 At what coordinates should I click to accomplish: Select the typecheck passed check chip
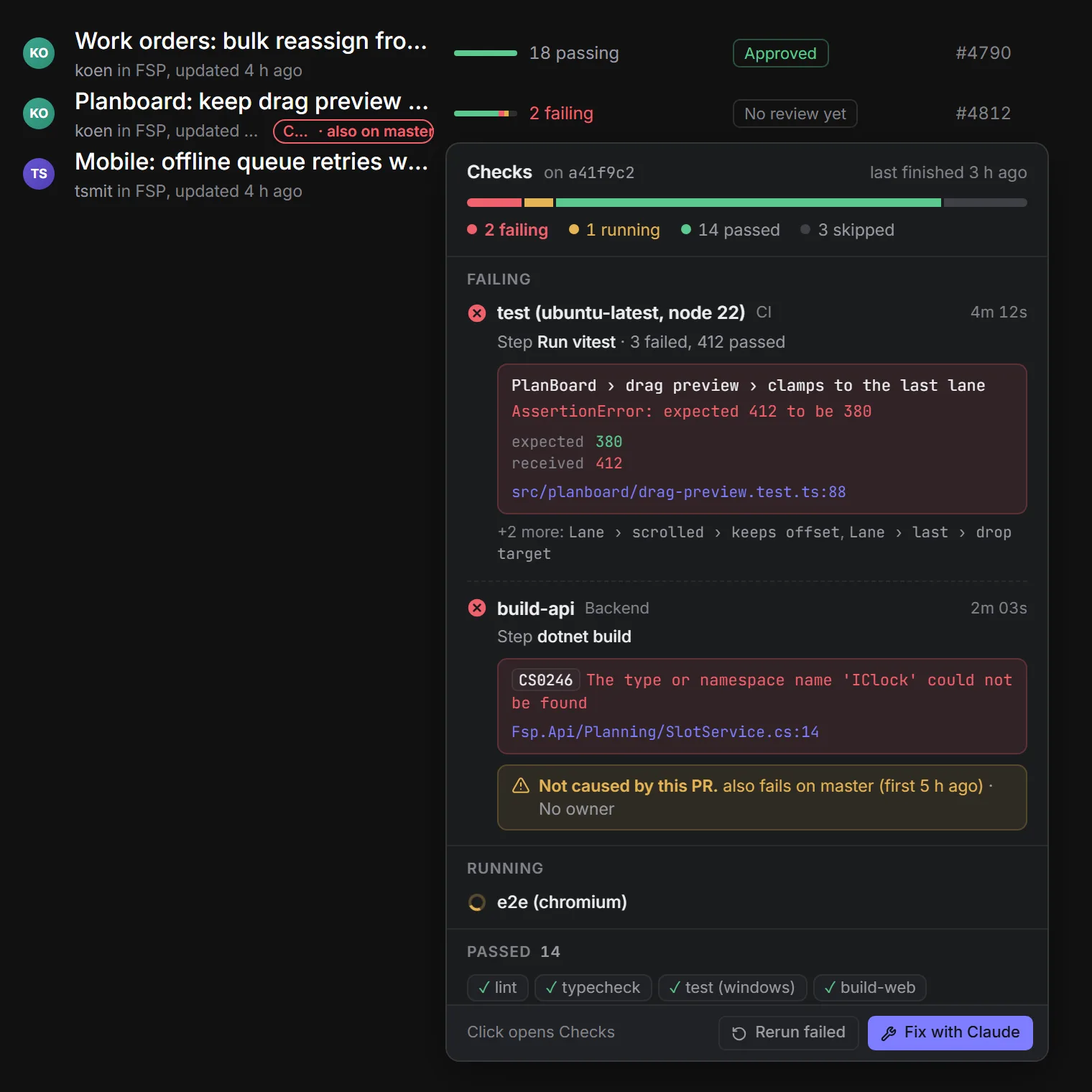point(593,988)
